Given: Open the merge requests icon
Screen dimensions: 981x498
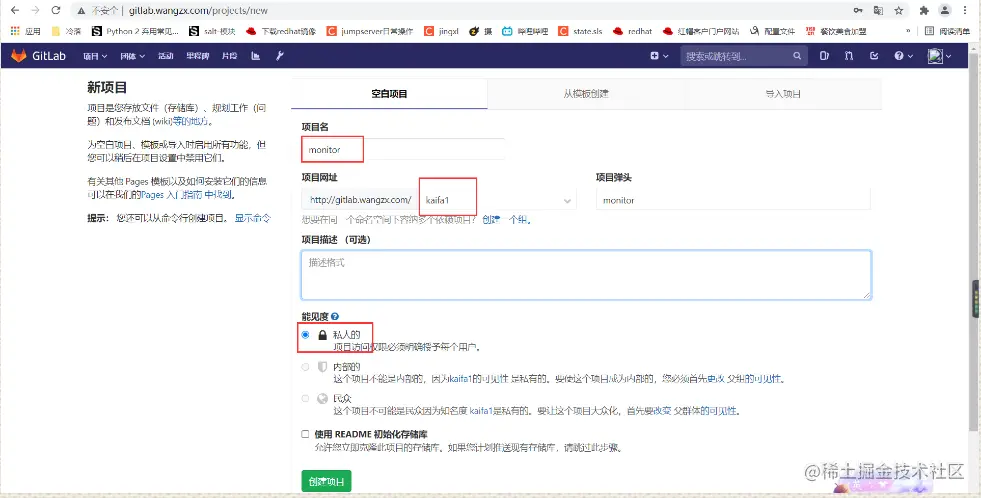Looking at the screenshot, I should click(x=848, y=56).
